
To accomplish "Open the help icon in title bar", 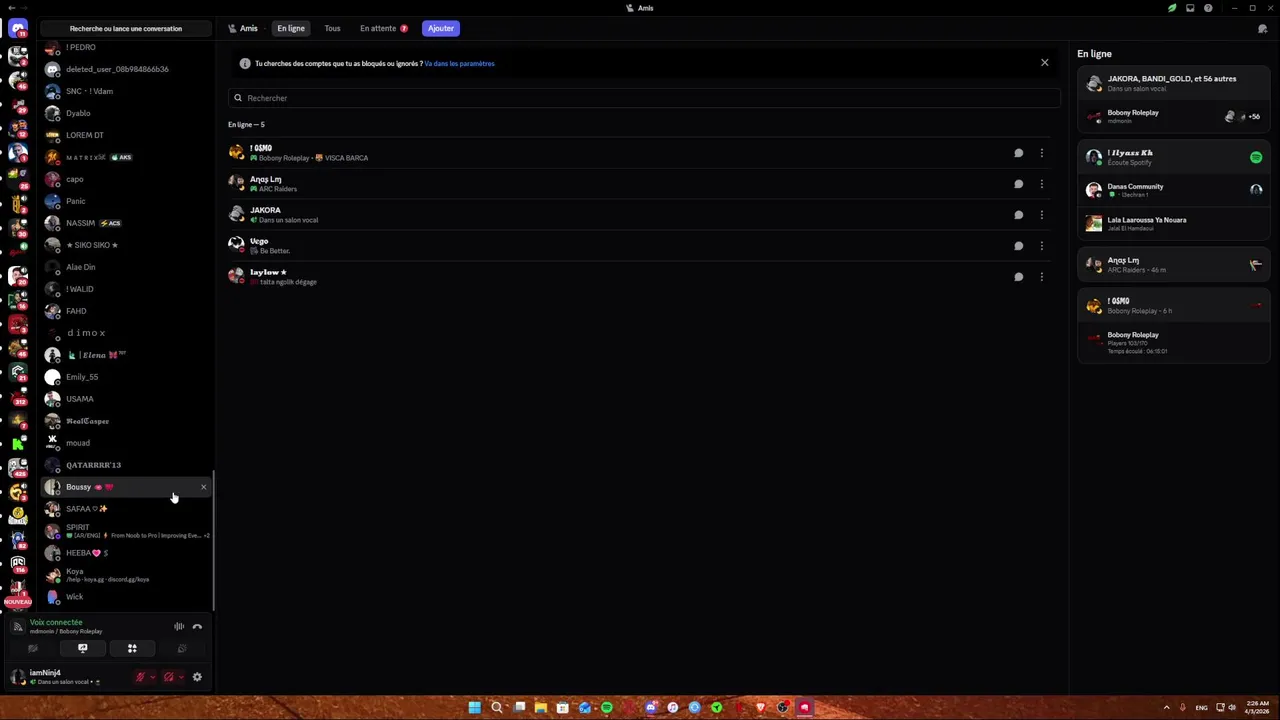I will point(1208,8).
